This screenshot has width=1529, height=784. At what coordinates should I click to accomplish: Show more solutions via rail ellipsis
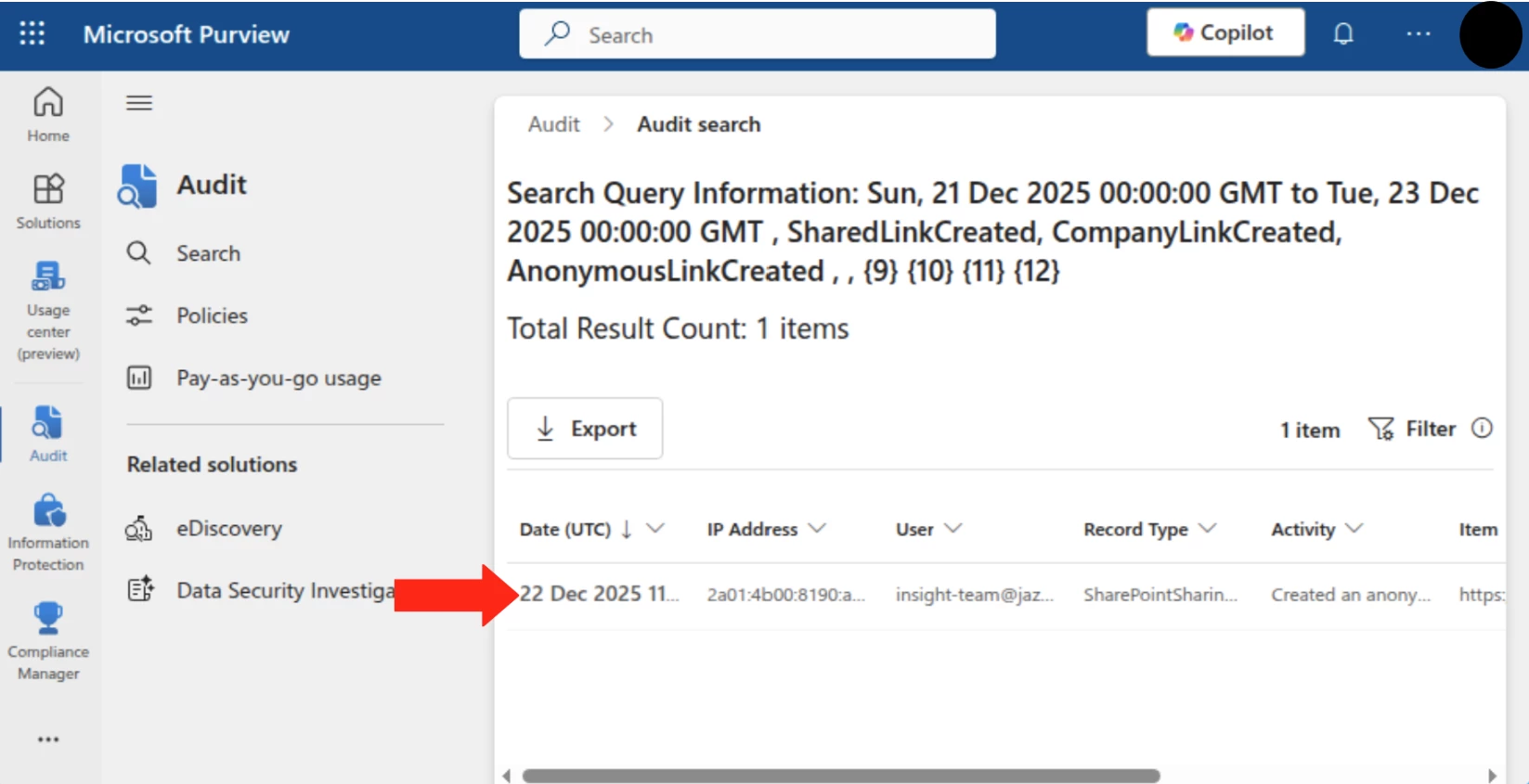click(48, 739)
